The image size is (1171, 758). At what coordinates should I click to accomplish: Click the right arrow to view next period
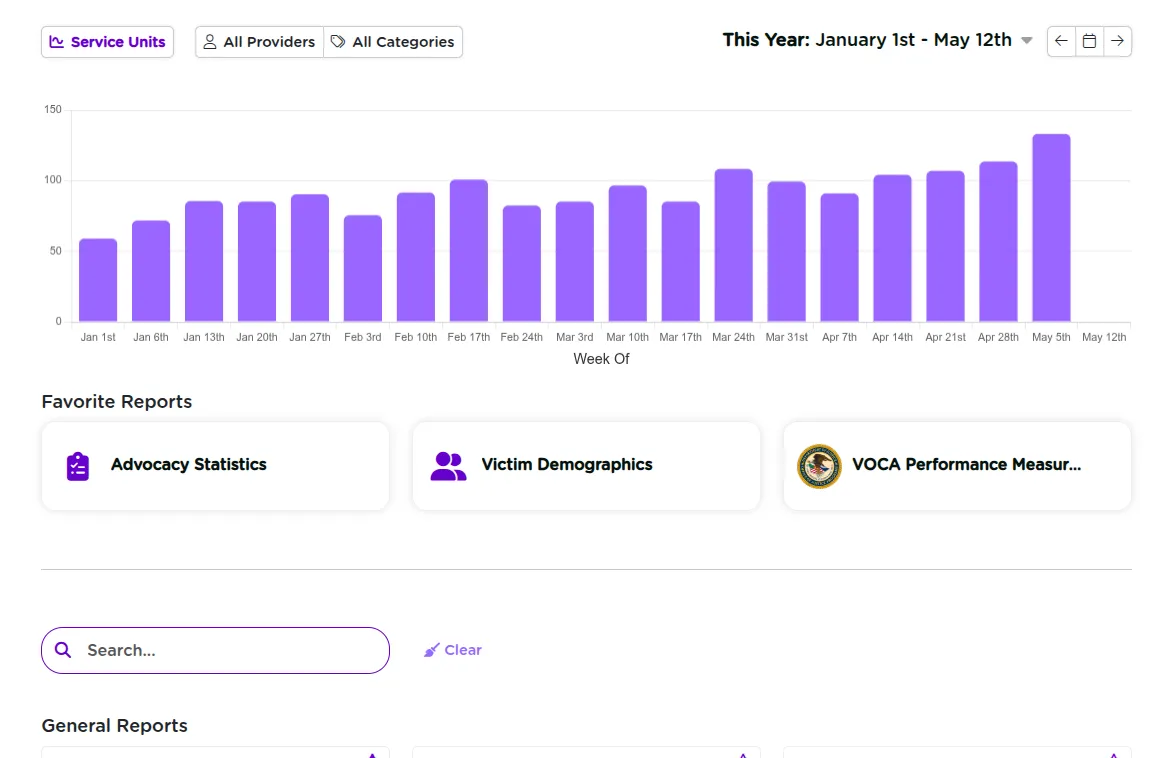1117,41
